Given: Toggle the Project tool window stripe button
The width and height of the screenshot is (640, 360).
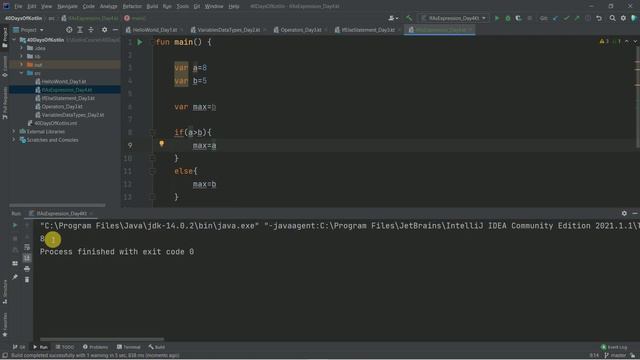Looking at the screenshot, I should 4,38.
